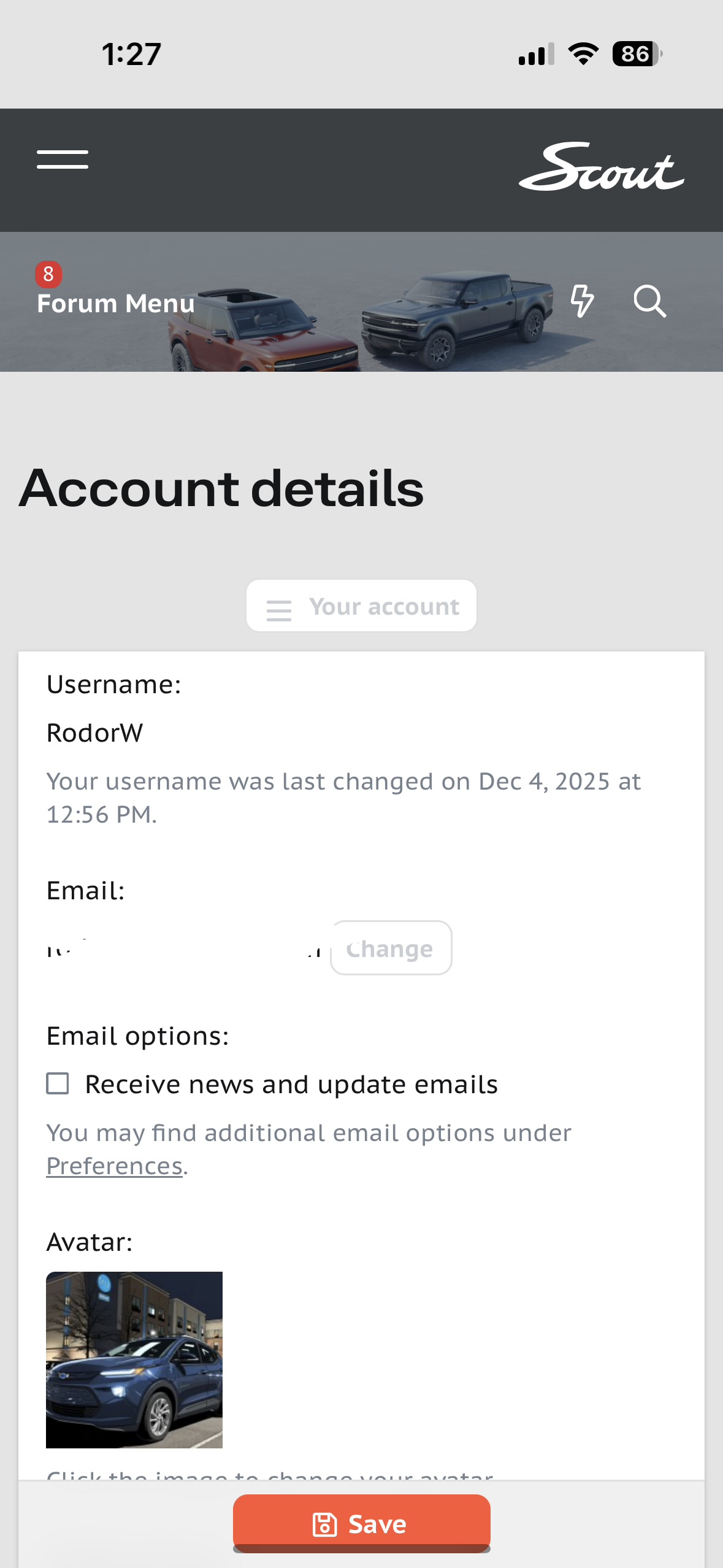Tap the red 8 notifications badge
This screenshot has width=723, height=1568.
(x=48, y=274)
